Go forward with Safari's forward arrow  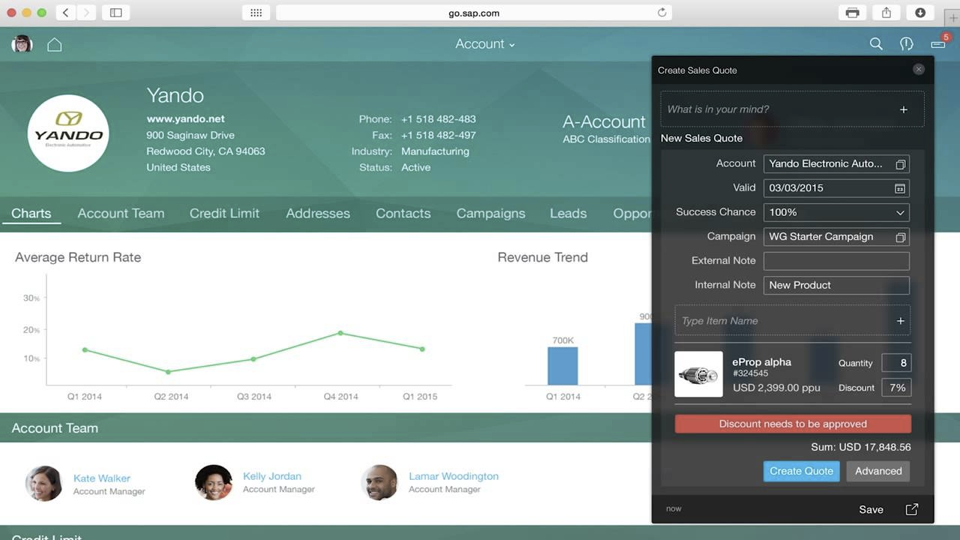(x=86, y=12)
